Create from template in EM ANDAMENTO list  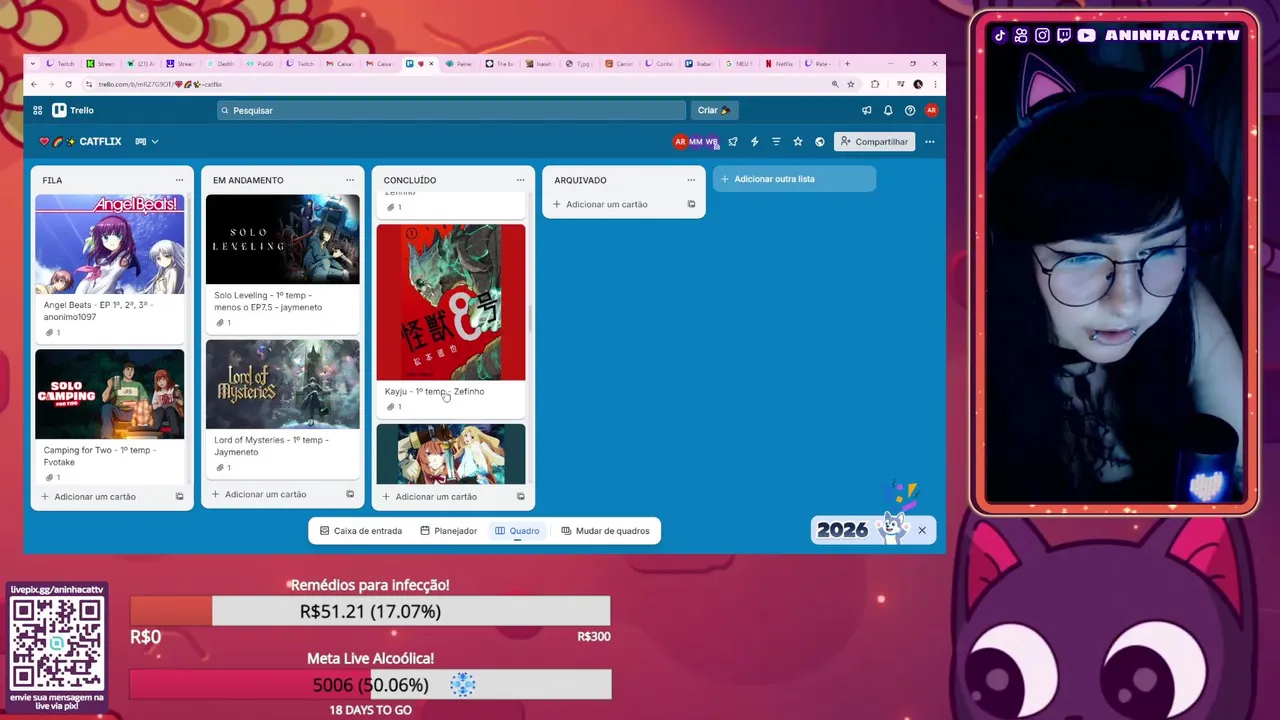350,494
